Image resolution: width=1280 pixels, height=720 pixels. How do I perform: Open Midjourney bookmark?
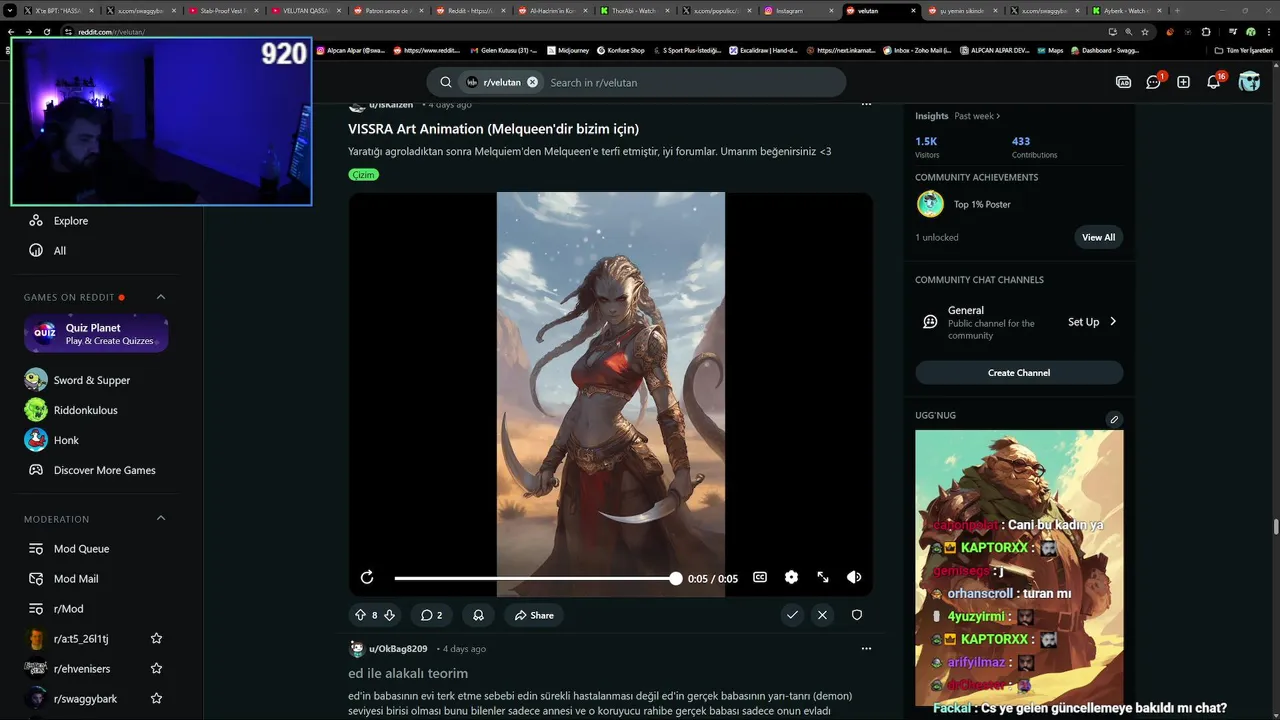[567, 50]
